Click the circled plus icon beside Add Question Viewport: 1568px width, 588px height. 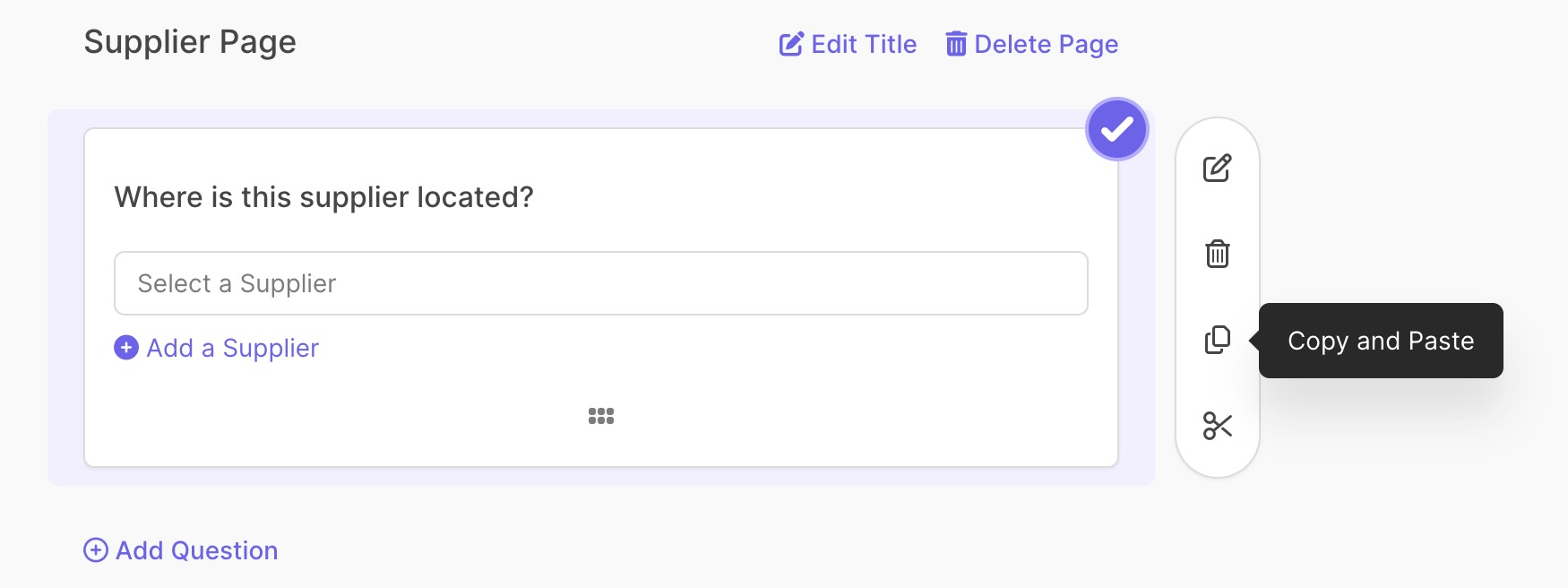(96, 550)
